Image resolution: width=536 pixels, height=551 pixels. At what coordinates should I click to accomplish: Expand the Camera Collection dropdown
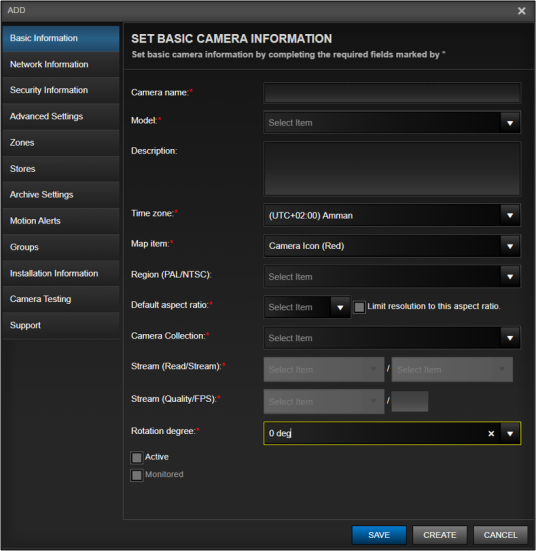click(x=510, y=338)
